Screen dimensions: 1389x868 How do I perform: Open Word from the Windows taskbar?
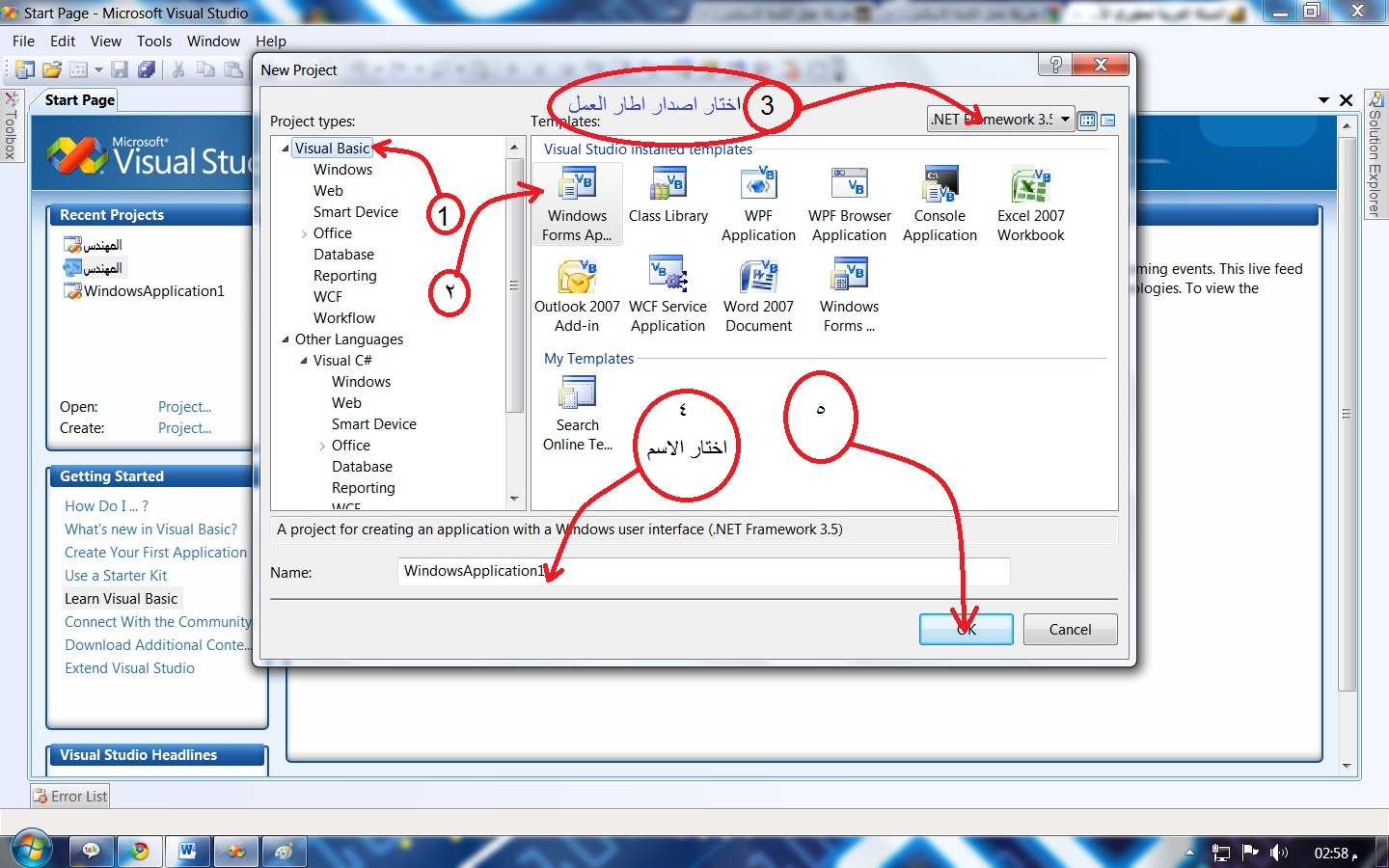click(188, 852)
